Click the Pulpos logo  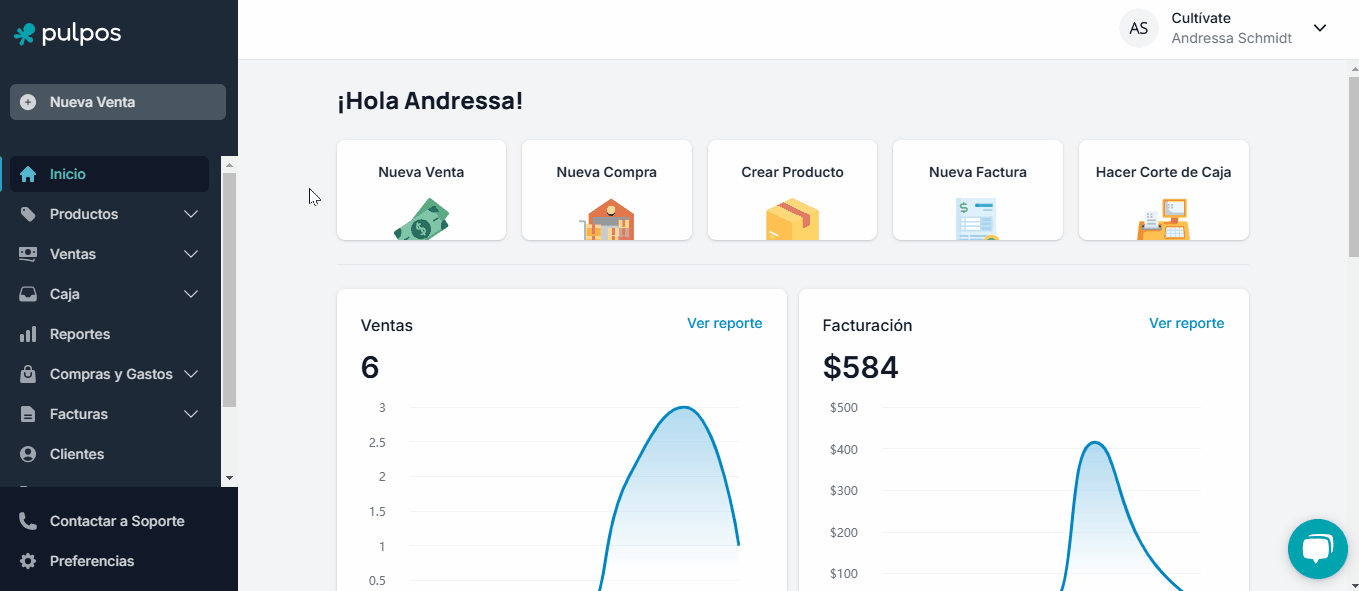67,34
